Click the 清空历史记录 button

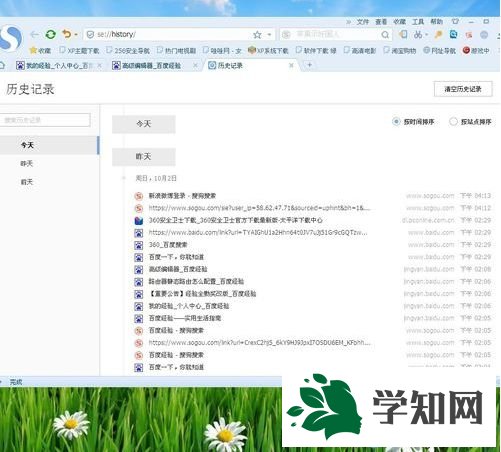pos(463,89)
